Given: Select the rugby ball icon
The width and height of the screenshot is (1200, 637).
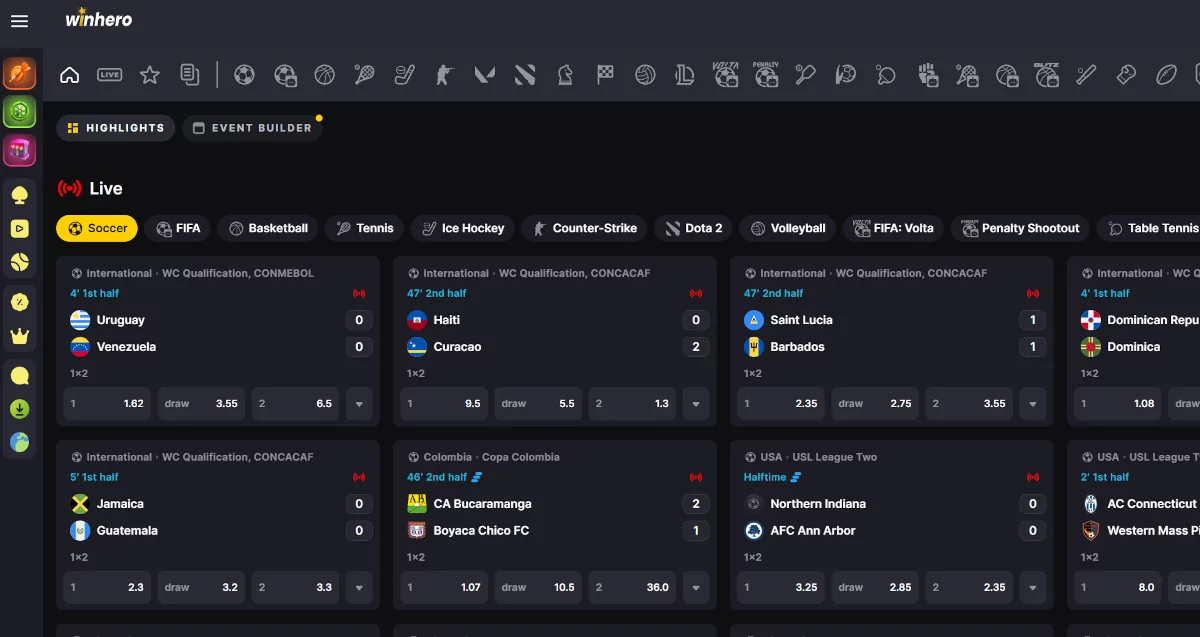Looking at the screenshot, I should [1167, 74].
